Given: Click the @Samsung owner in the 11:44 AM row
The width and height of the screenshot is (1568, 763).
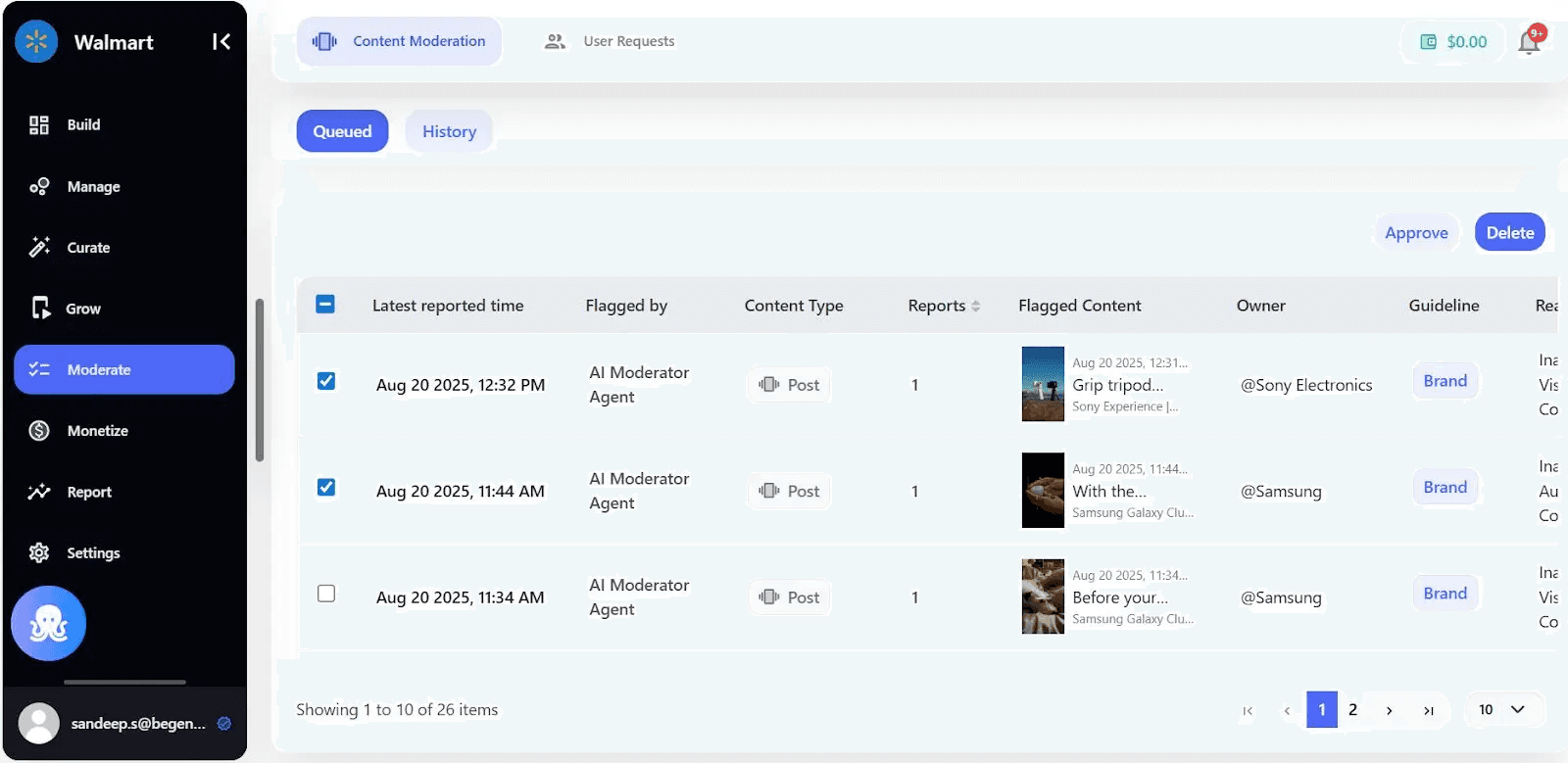Looking at the screenshot, I should [x=1281, y=491].
